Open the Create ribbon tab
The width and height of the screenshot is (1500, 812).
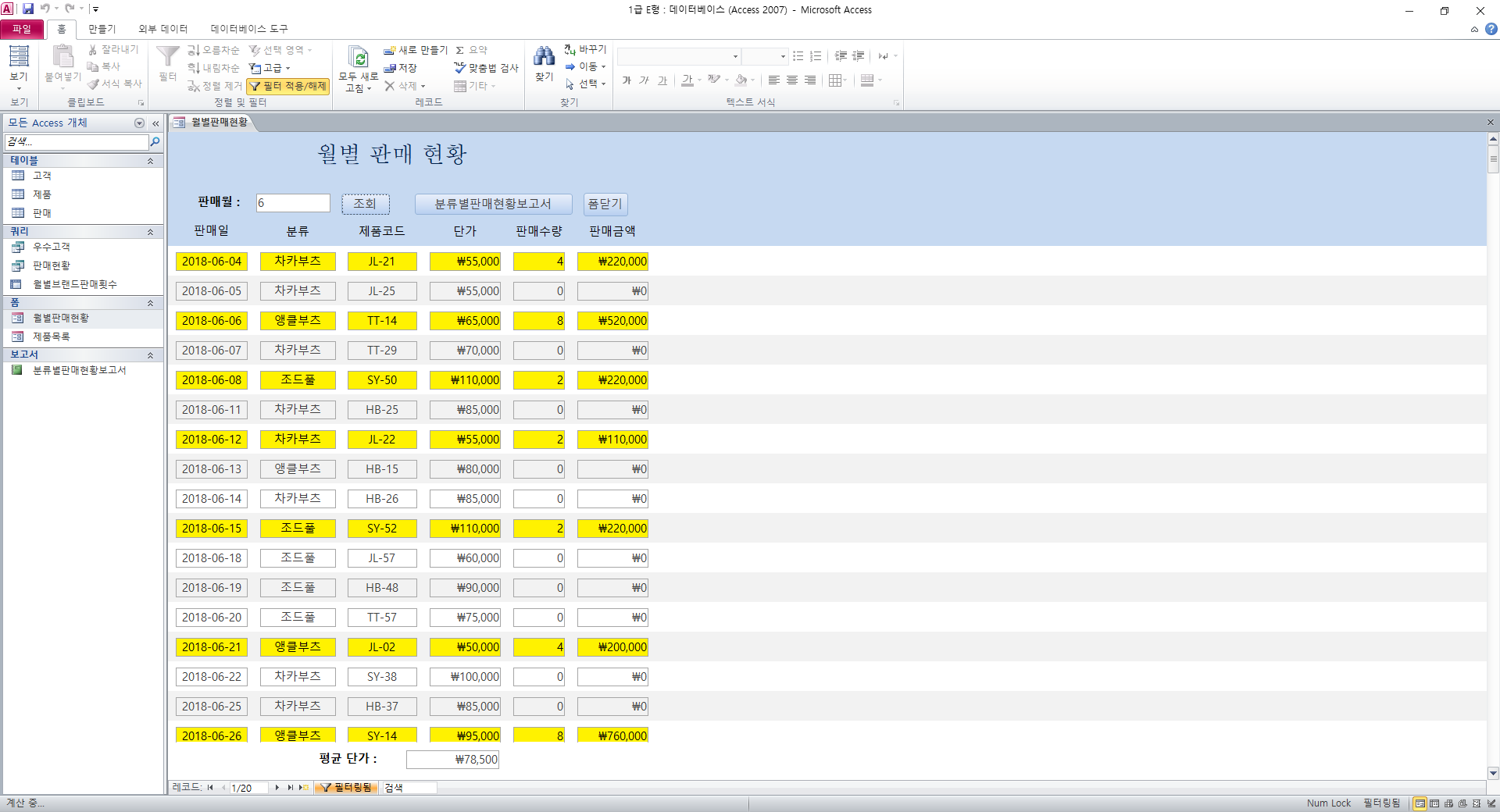click(102, 29)
